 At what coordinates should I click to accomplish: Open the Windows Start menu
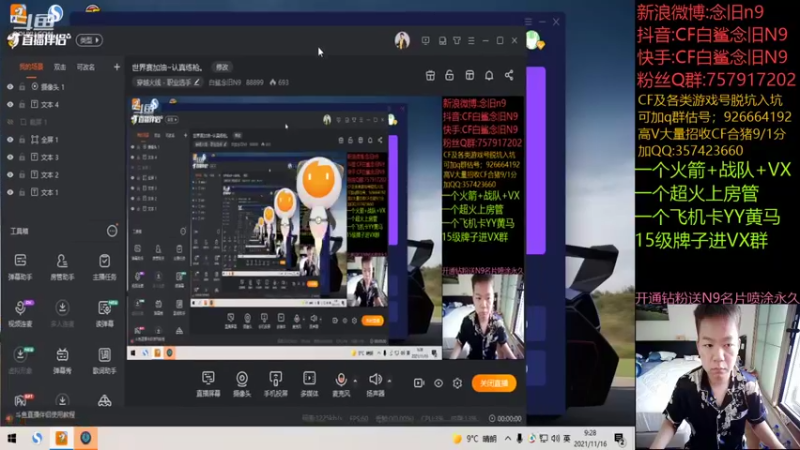point(11,438)
